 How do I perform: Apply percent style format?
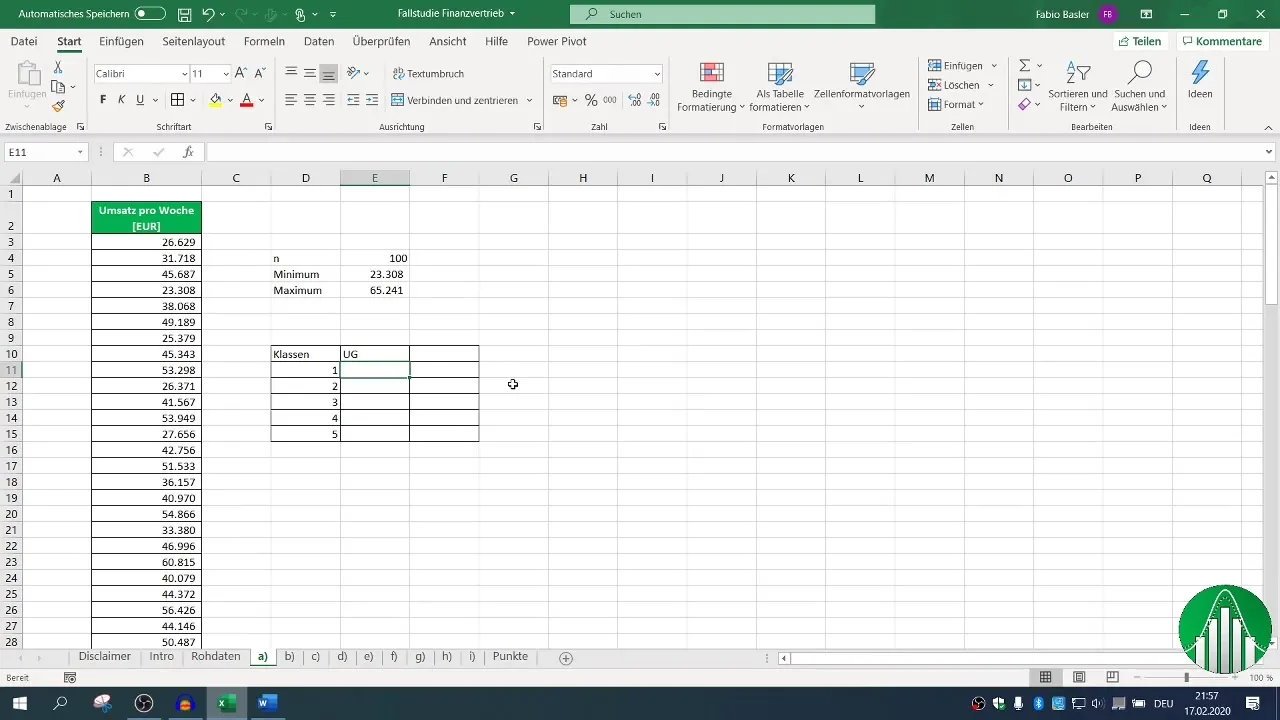tap(591, 100)
